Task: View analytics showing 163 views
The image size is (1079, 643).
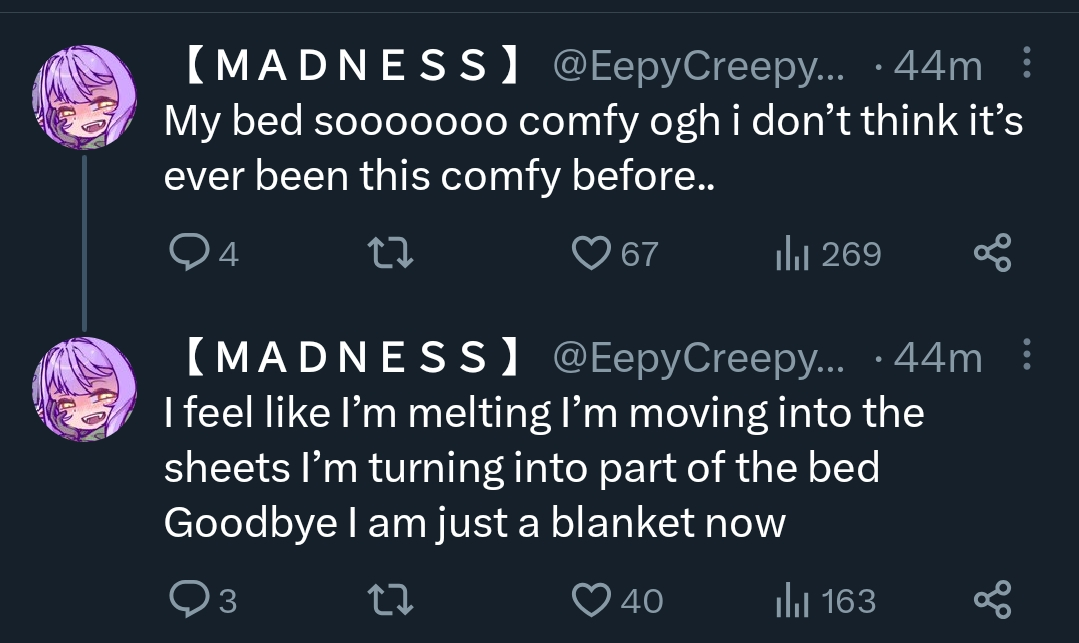Action: click(x=789, y=600)
